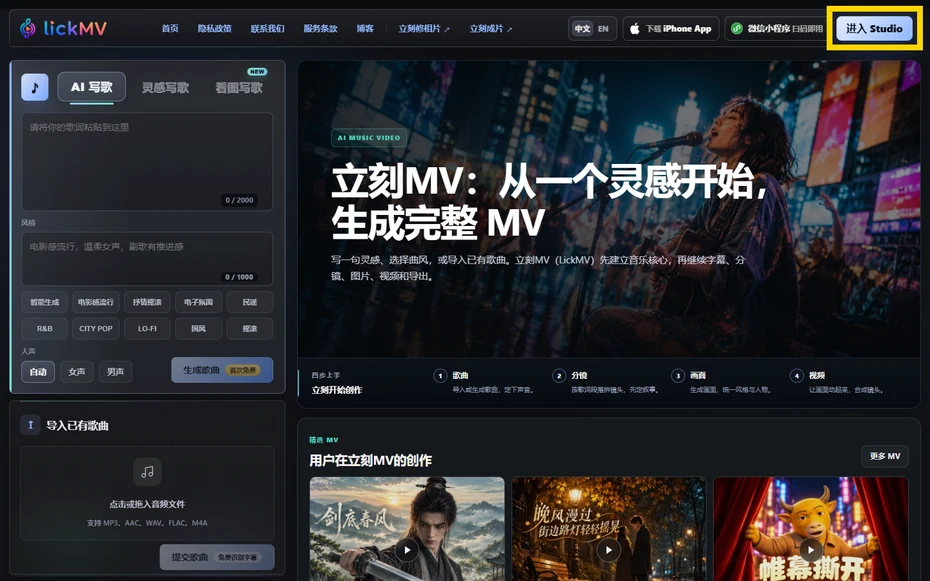This screenshot has width=930, height=581.
Task: Click the music file icon in upload area
Action: coord(147,472)
